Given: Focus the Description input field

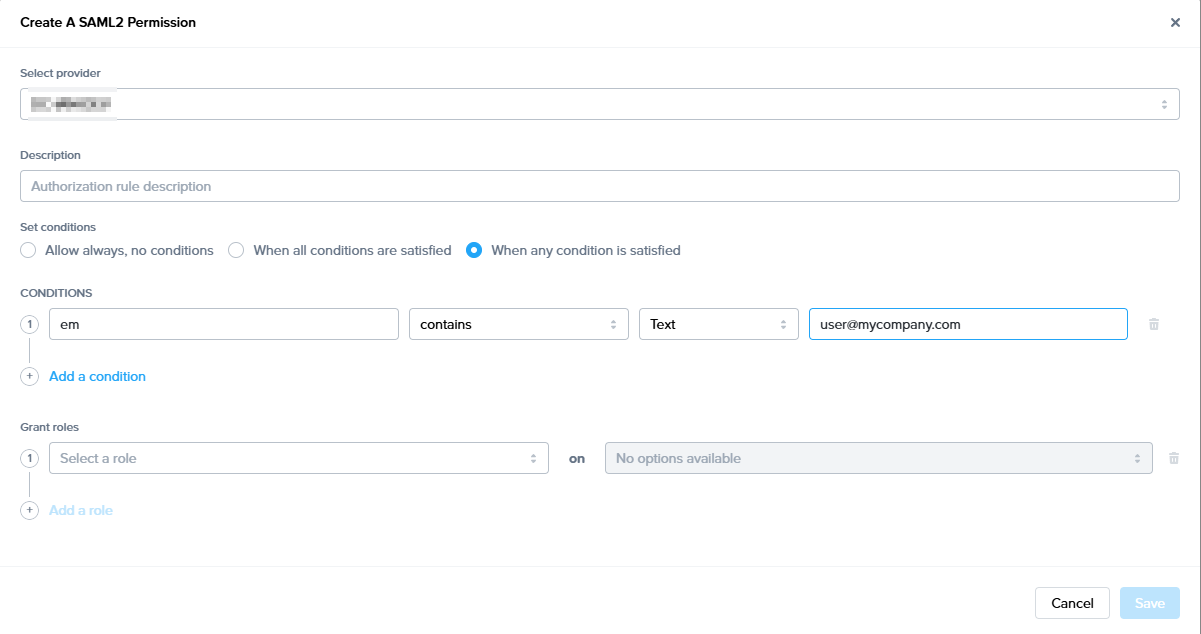Looking at the screenshot, I should click(599, 186).
